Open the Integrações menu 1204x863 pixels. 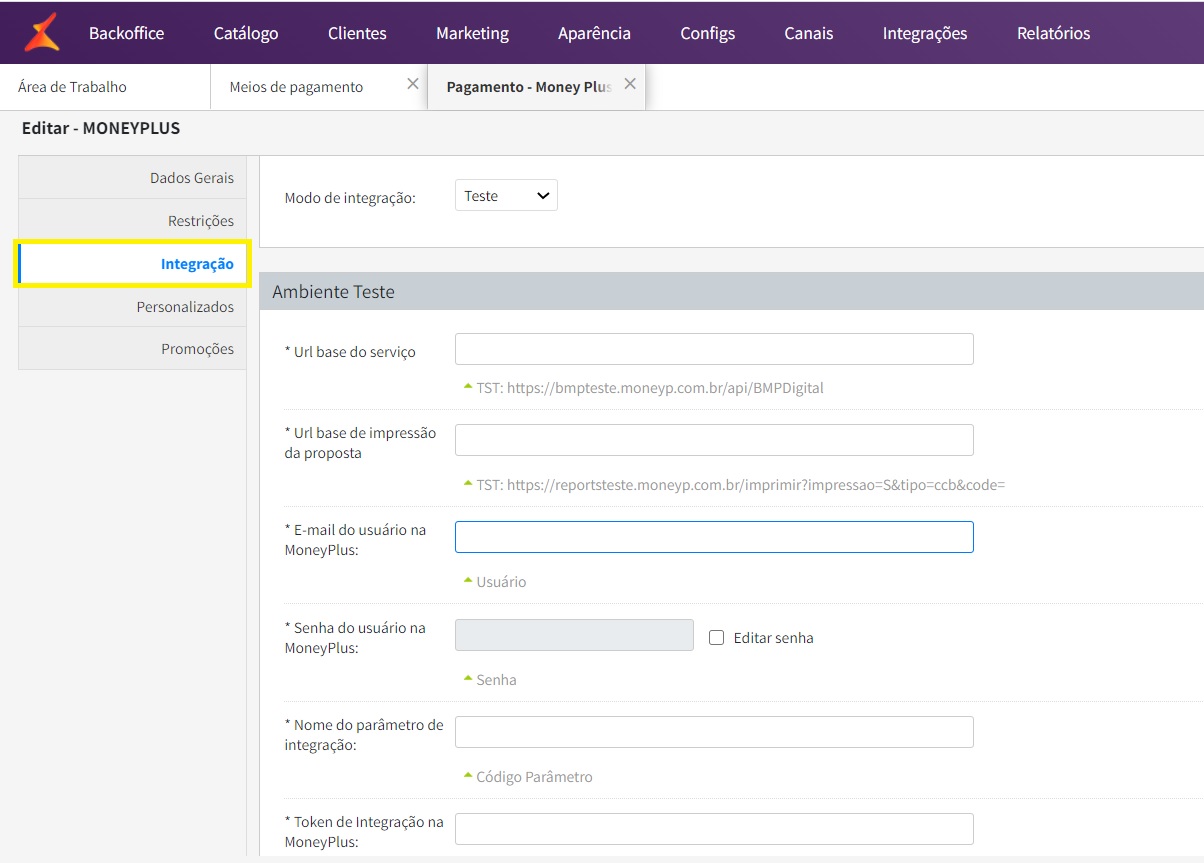pyautogui.click(x=925, y=33)
